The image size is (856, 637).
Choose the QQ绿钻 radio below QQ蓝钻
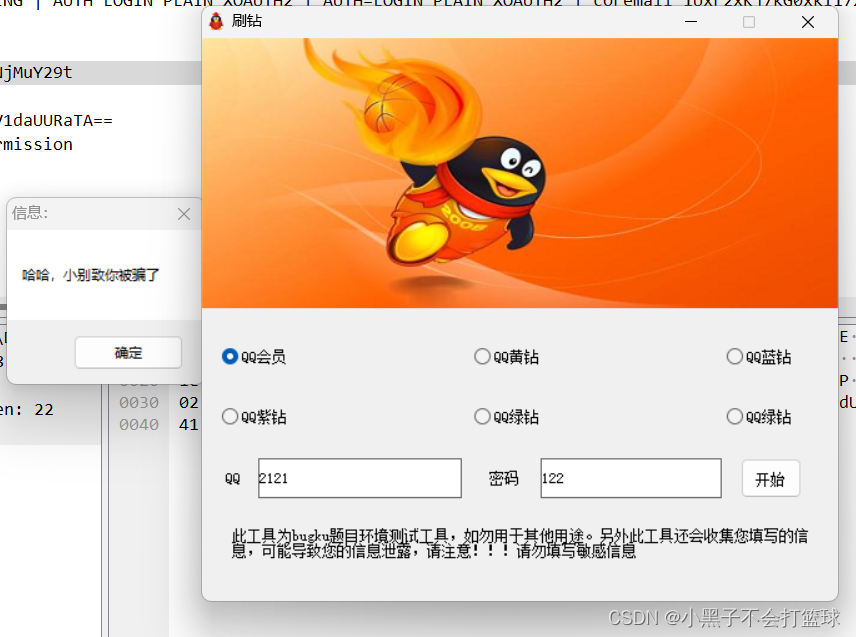click(x=759, y=417)
